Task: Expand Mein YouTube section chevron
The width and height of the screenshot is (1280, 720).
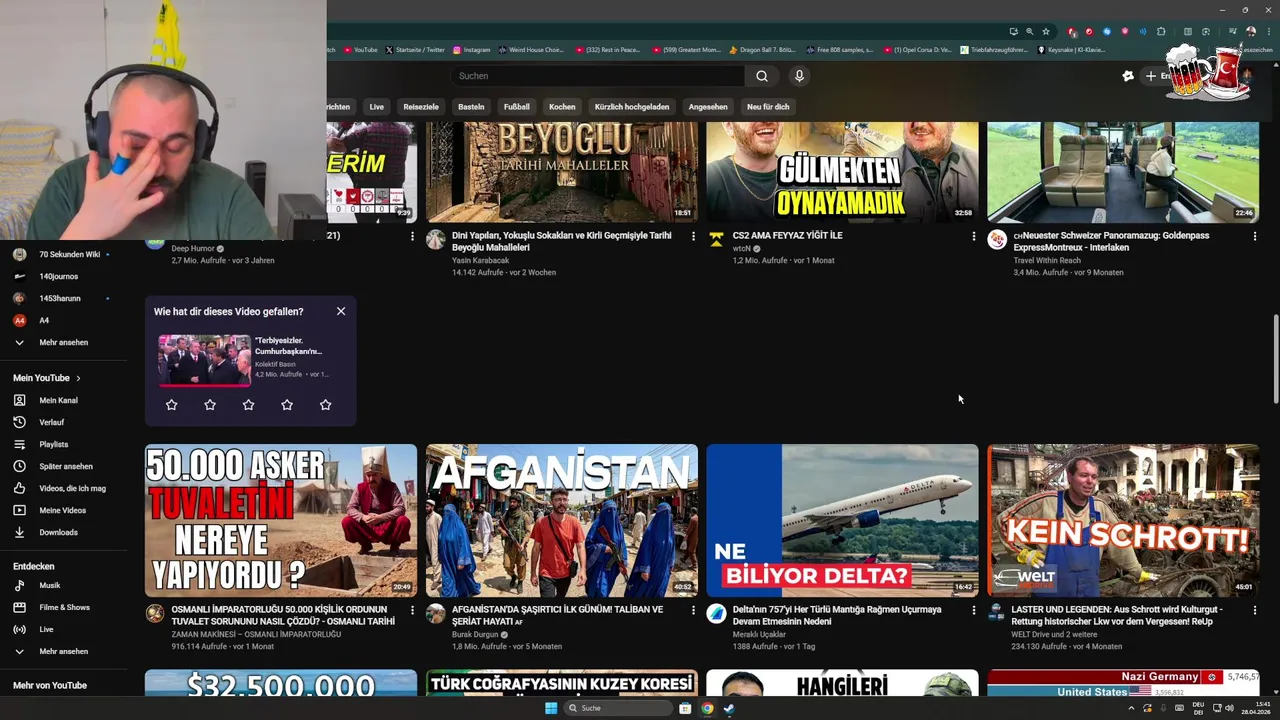Action: [78, 378]
